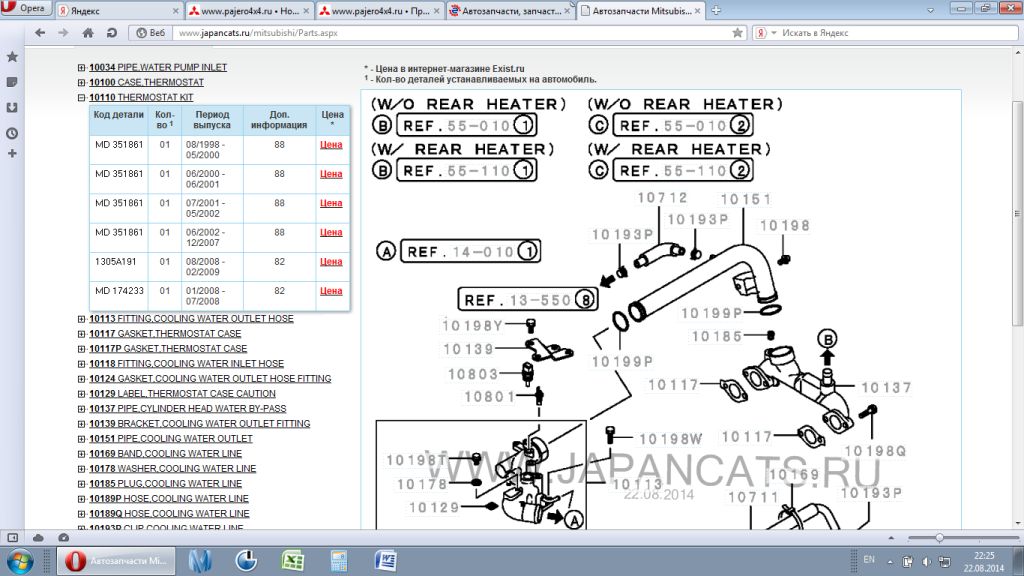Go back with the browser back arrow
Image resolution: width=1024 pixels, height=576 pixels.
click(40, 33)
